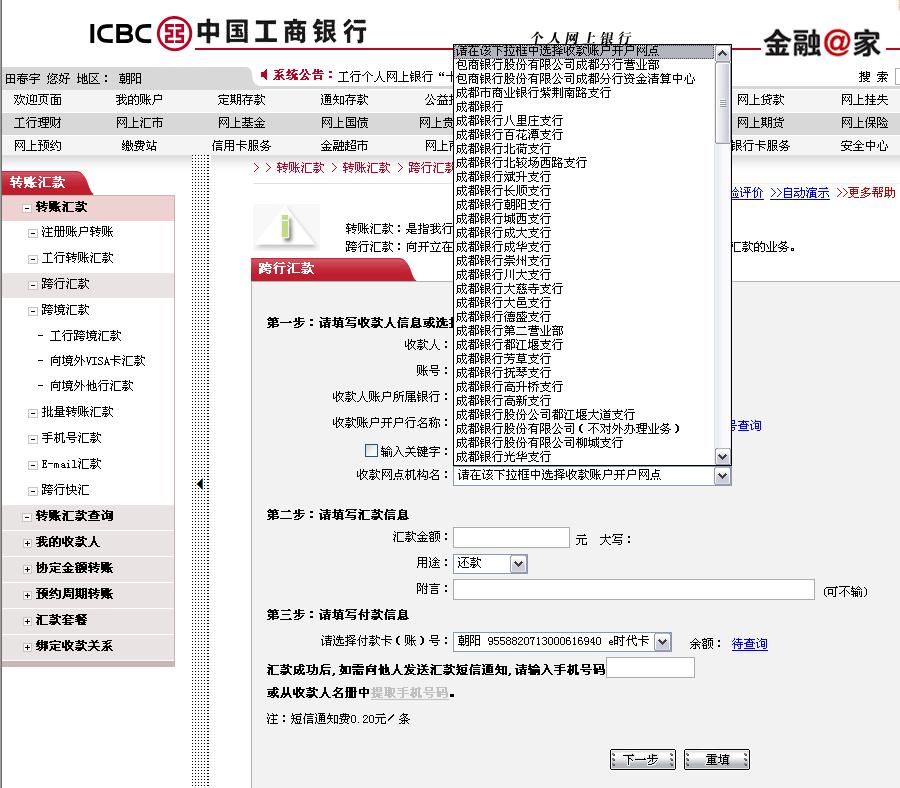The height and width of the screenshot is (788, 900).
Task: Open the 自动演示 link
Action: (800, 192)
